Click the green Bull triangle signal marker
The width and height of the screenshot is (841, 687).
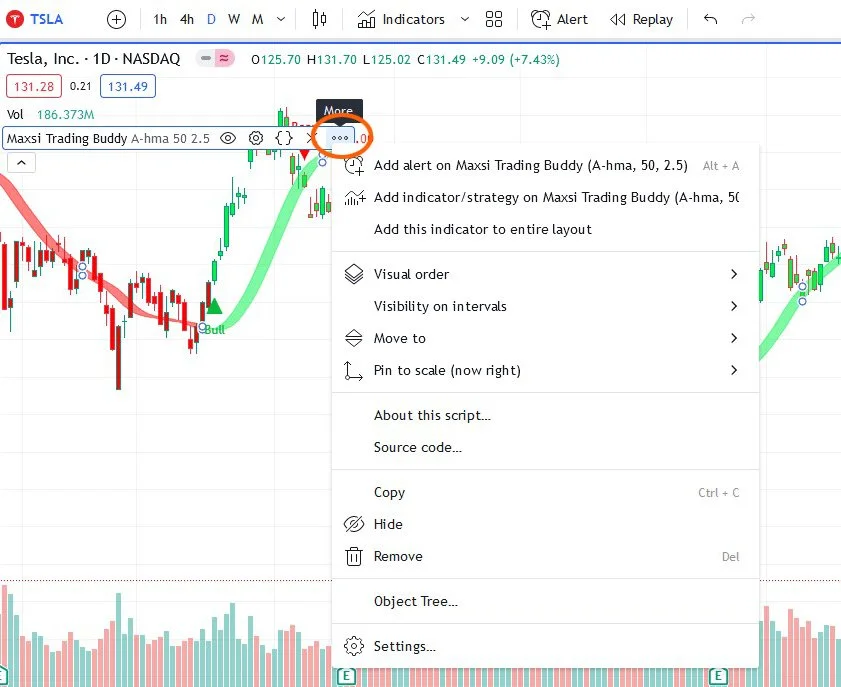click(x=214, y=306)
